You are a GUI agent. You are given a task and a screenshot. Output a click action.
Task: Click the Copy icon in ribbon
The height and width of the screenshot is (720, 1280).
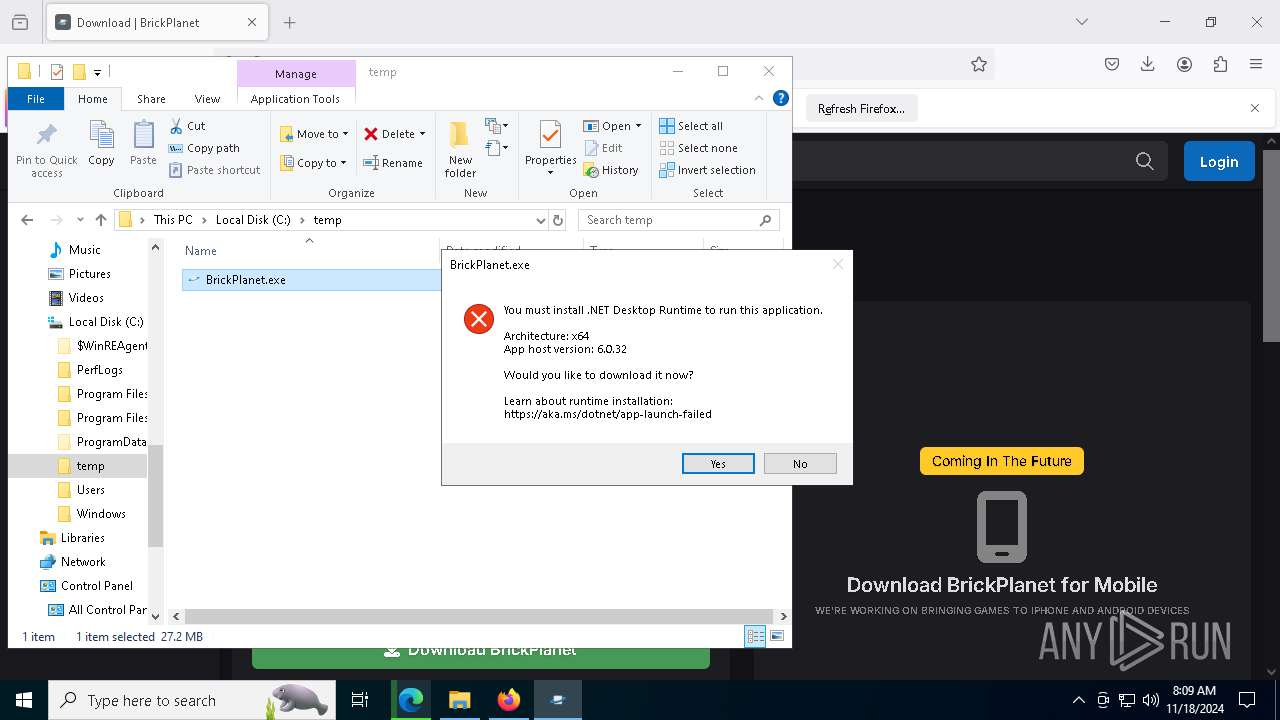101,143
